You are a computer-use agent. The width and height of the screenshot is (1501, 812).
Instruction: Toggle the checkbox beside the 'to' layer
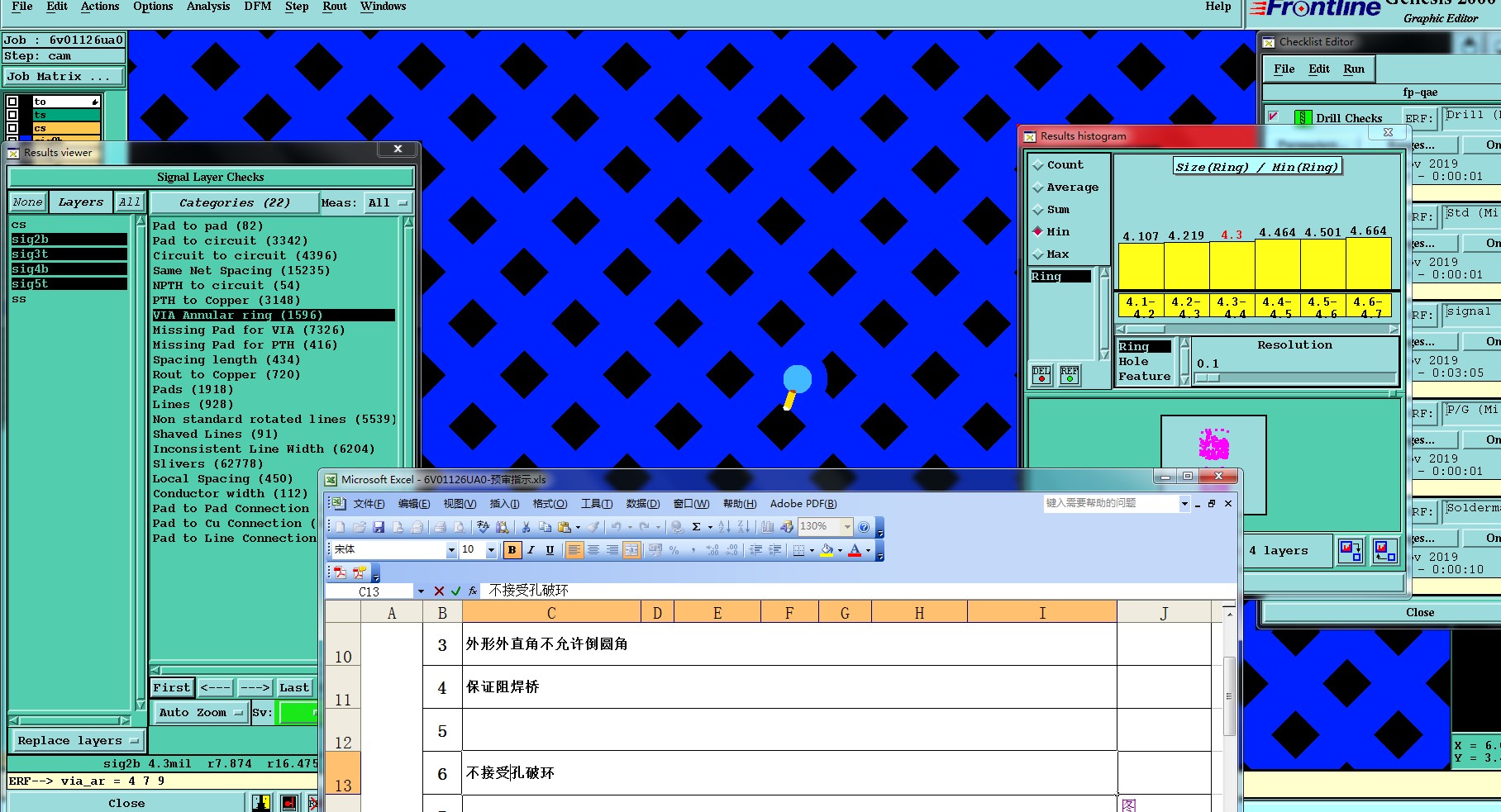pos(12,102)
